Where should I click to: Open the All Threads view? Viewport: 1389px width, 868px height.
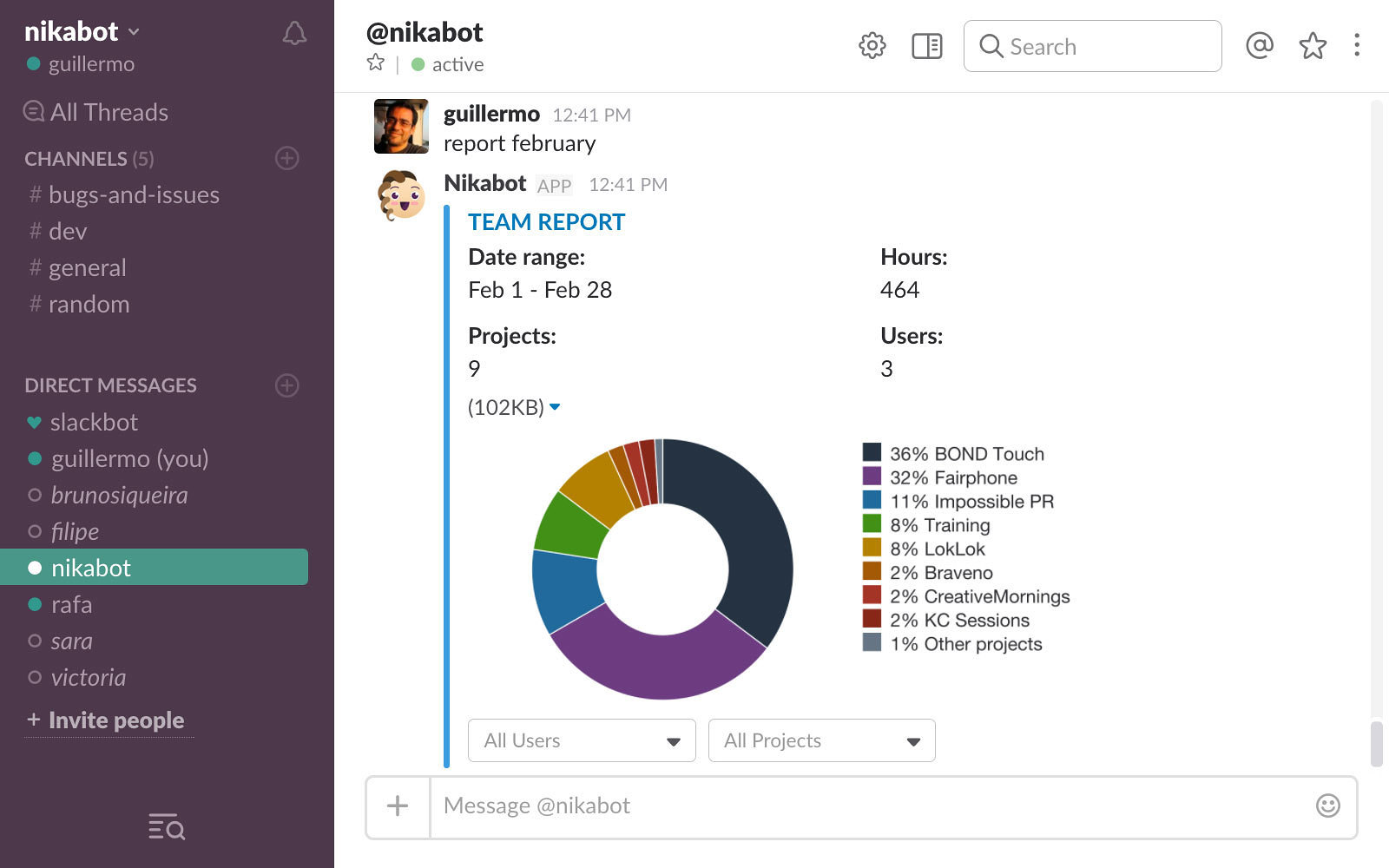(x=95, y=112)
